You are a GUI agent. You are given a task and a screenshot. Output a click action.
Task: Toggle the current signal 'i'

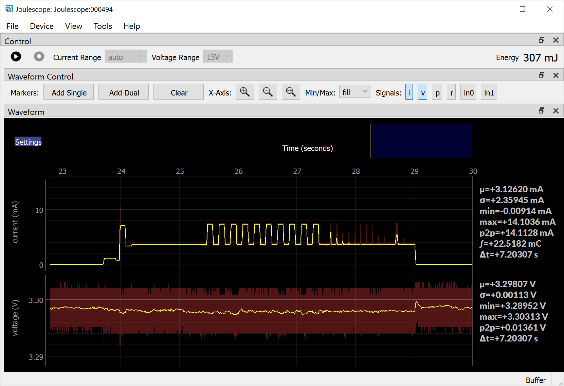(x=409, y=92)
